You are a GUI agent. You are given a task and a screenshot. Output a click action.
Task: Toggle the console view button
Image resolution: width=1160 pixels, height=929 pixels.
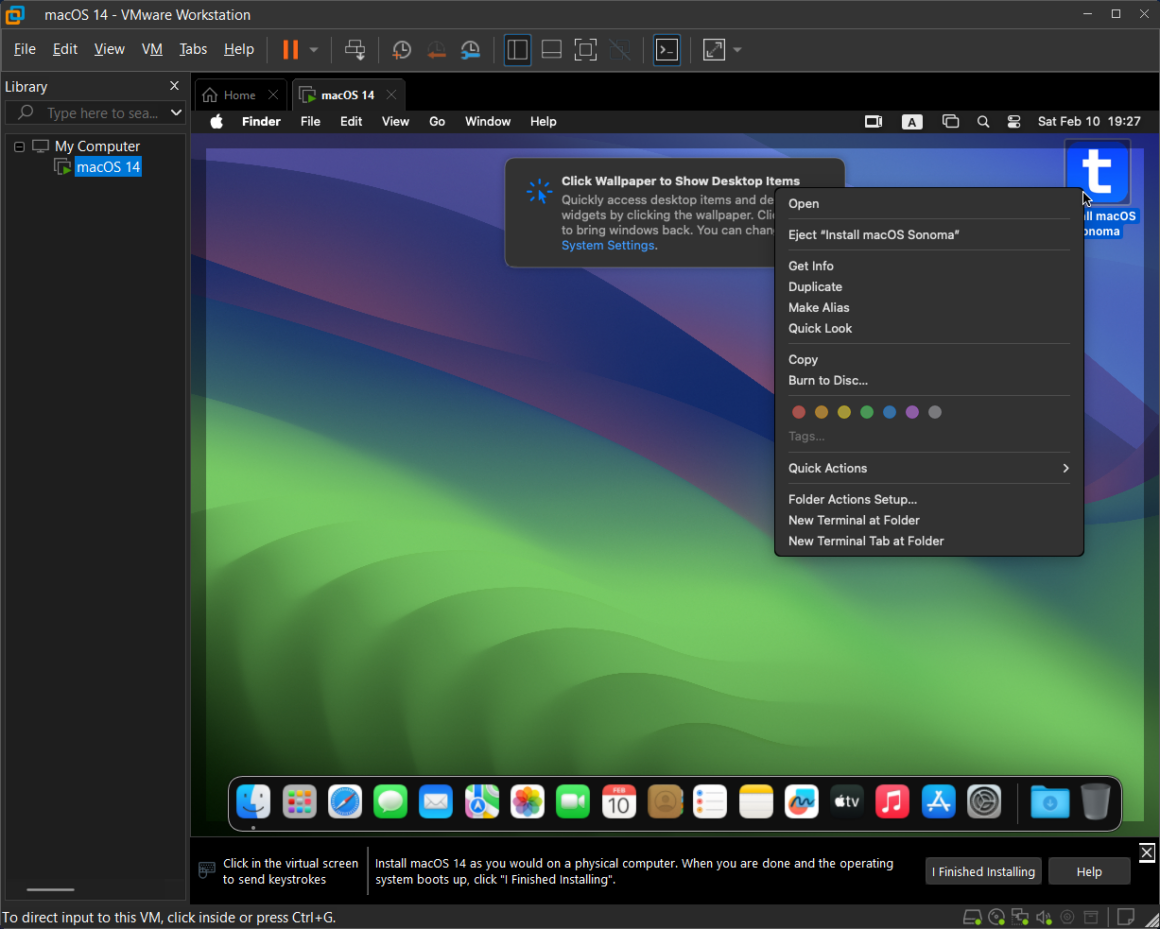point(667,50)
